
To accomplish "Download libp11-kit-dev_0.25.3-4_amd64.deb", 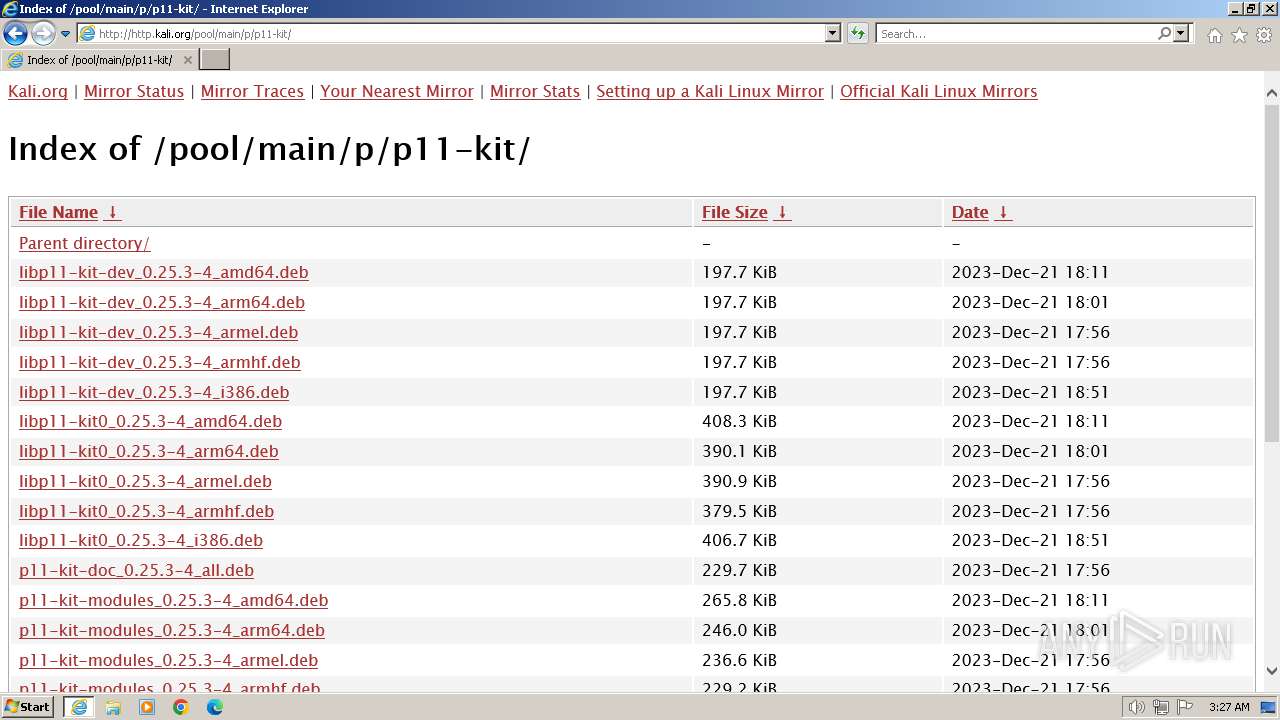I will click(164, 272).
